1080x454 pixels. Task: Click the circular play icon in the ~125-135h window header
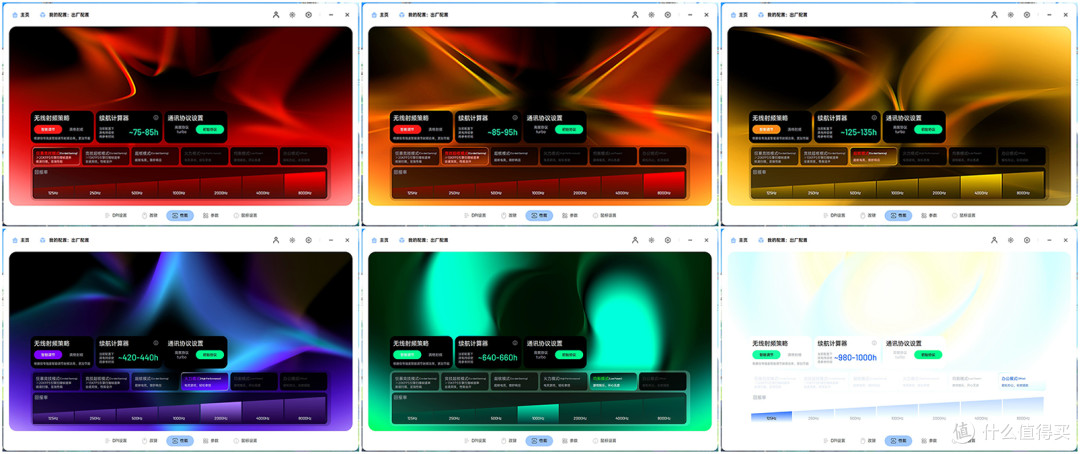coord(1027,14)
